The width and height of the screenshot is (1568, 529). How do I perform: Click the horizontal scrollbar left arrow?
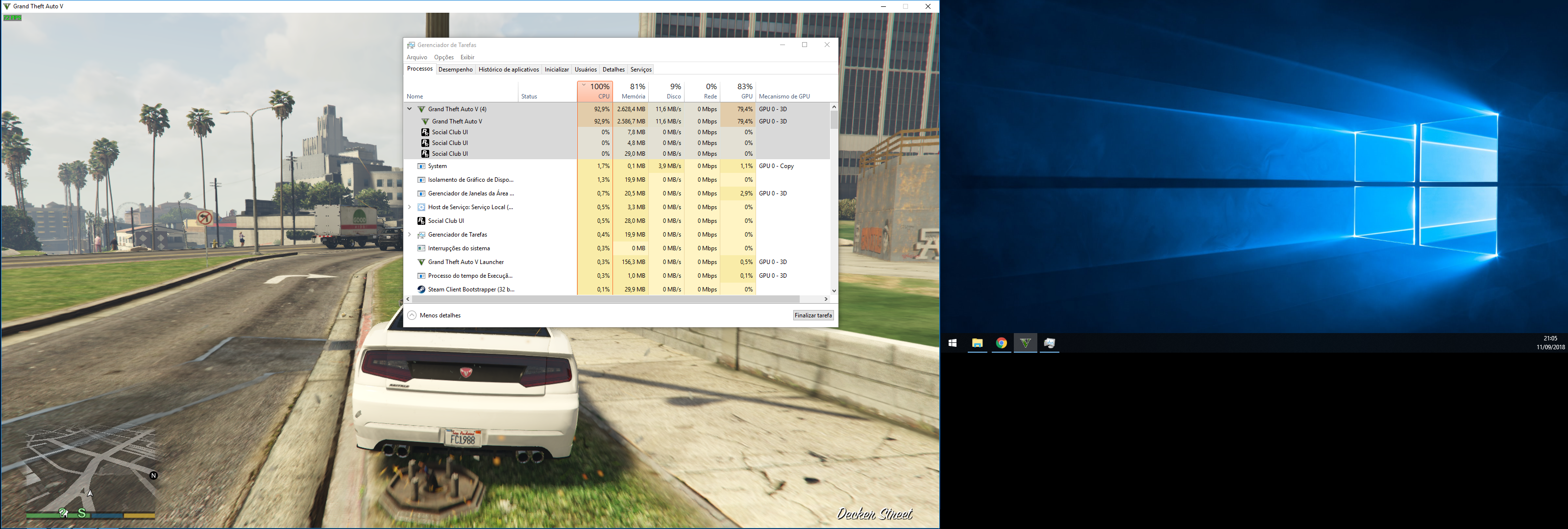408,299
